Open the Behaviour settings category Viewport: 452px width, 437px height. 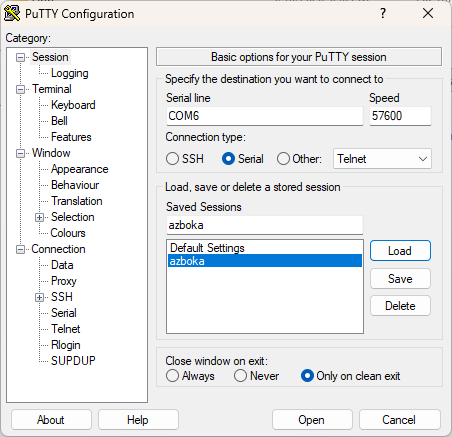(75, 185)
